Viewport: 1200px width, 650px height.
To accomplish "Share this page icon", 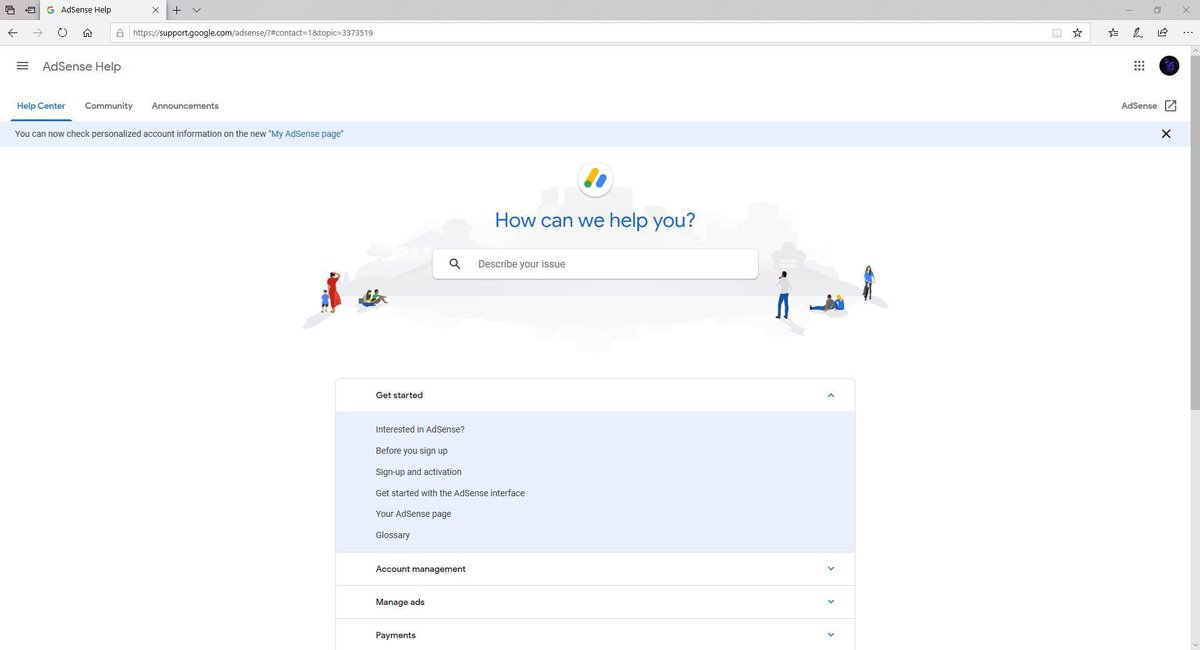I will [1162, 32].
